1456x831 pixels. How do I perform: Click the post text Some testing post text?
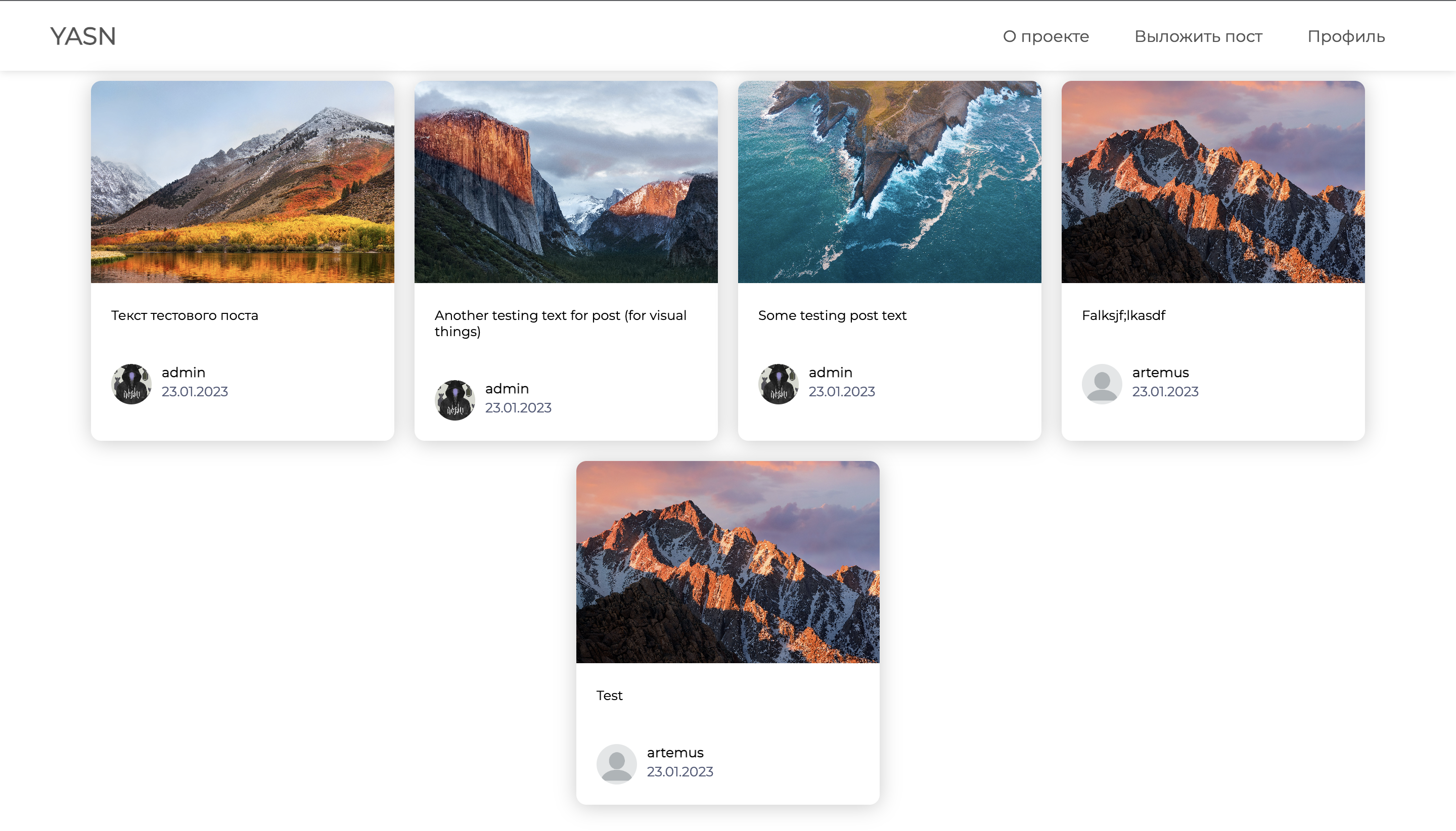point(832,315)
